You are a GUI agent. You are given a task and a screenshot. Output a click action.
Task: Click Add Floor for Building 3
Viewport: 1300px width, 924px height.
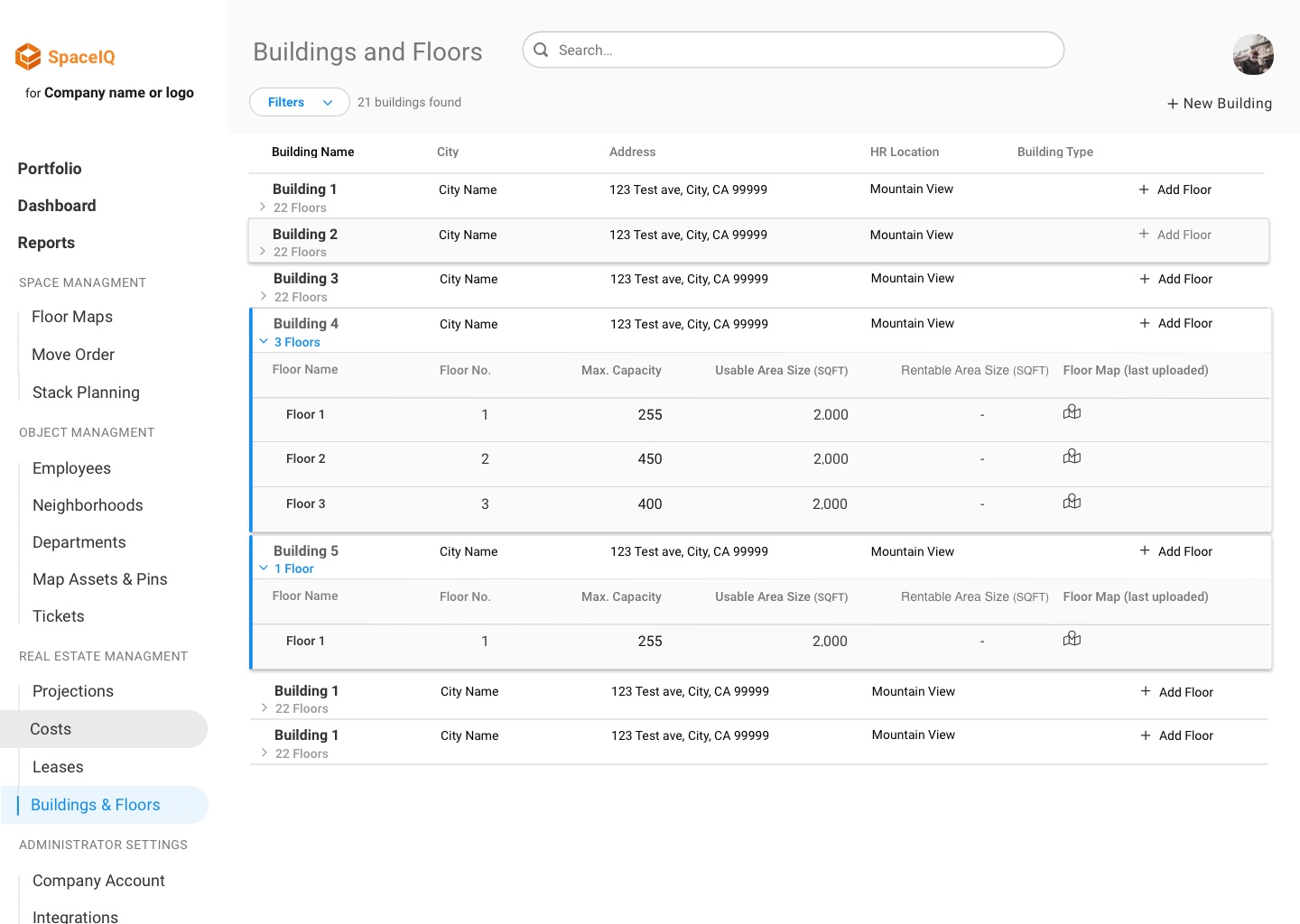(x=1175, y=279)
